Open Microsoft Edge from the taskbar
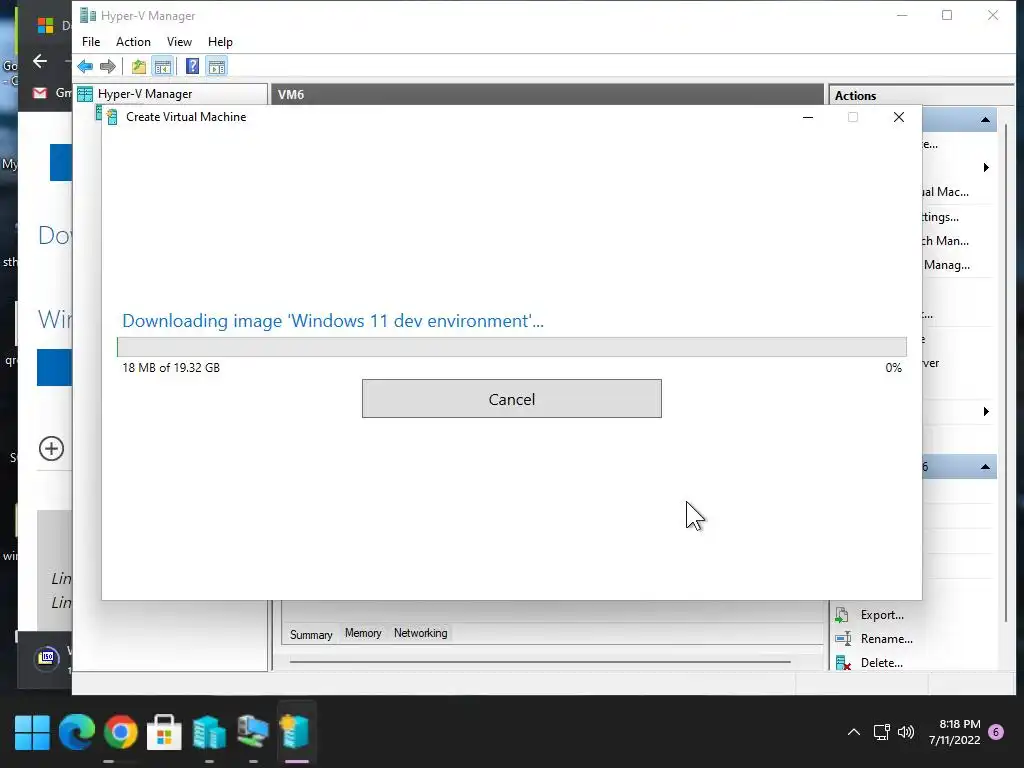The height and width of the screenshot is (768, 1024). pos(76,733)
